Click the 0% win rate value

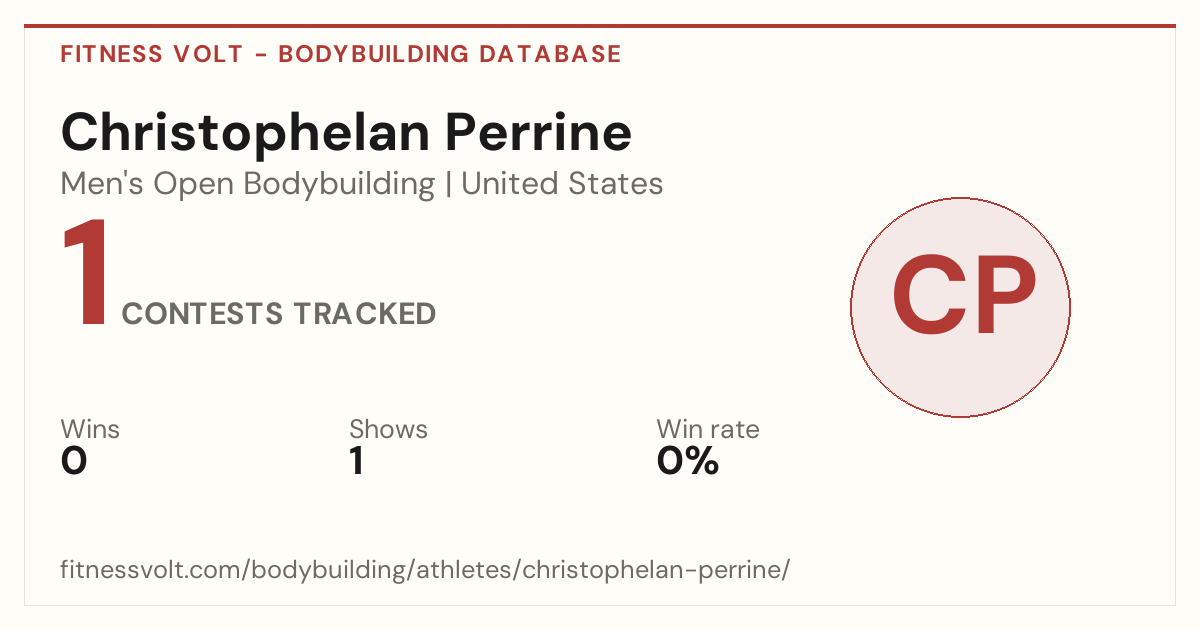click(688, 462)
